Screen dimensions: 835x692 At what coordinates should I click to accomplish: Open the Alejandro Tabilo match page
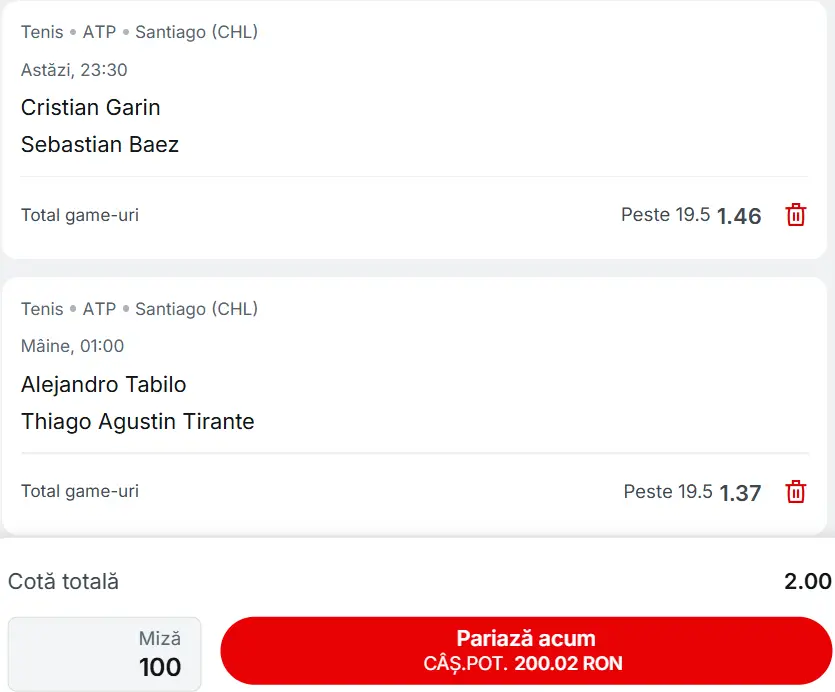click(x=103, y=384)
